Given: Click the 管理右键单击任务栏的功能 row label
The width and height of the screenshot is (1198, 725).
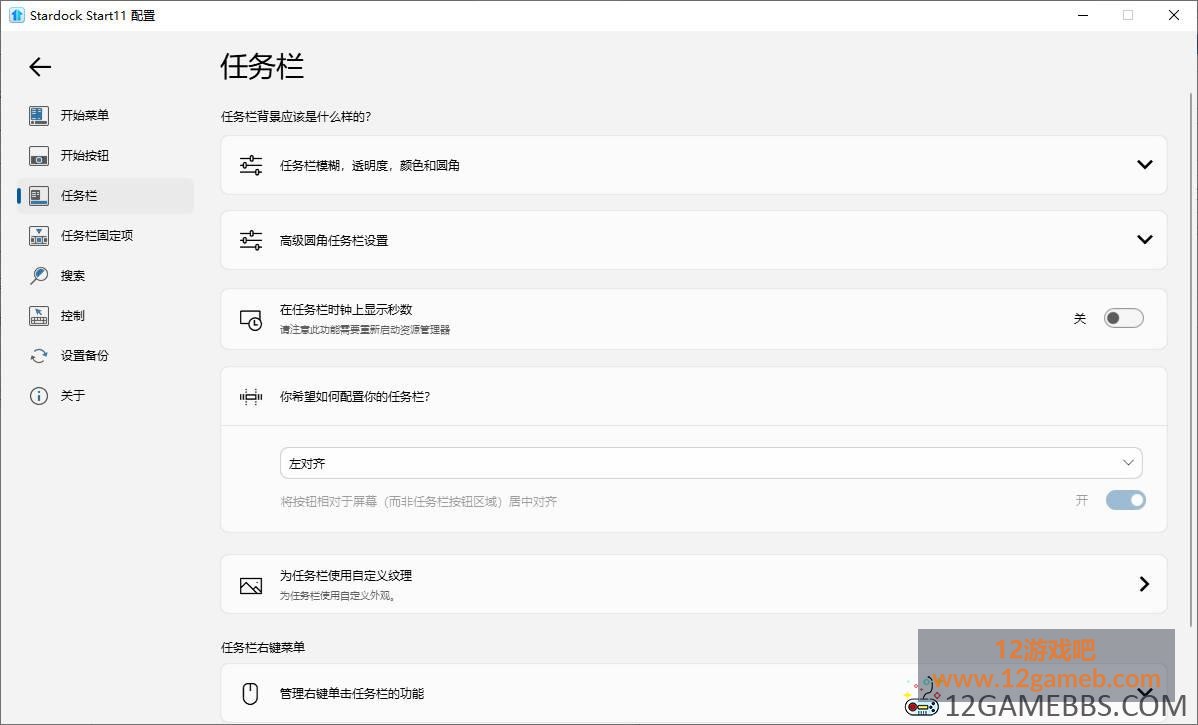Looking at the screenshot, I should (351, 694).
